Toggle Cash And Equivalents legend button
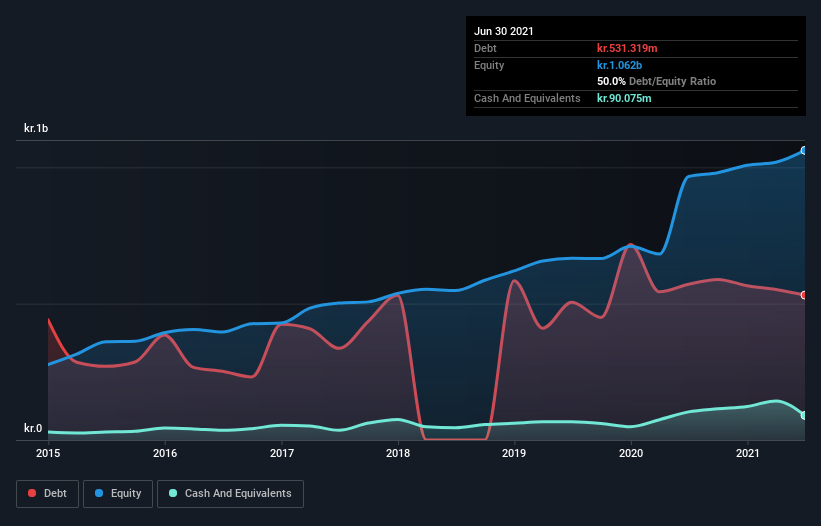Viewport: 821px width, 526px height. [x=230, y=494]
